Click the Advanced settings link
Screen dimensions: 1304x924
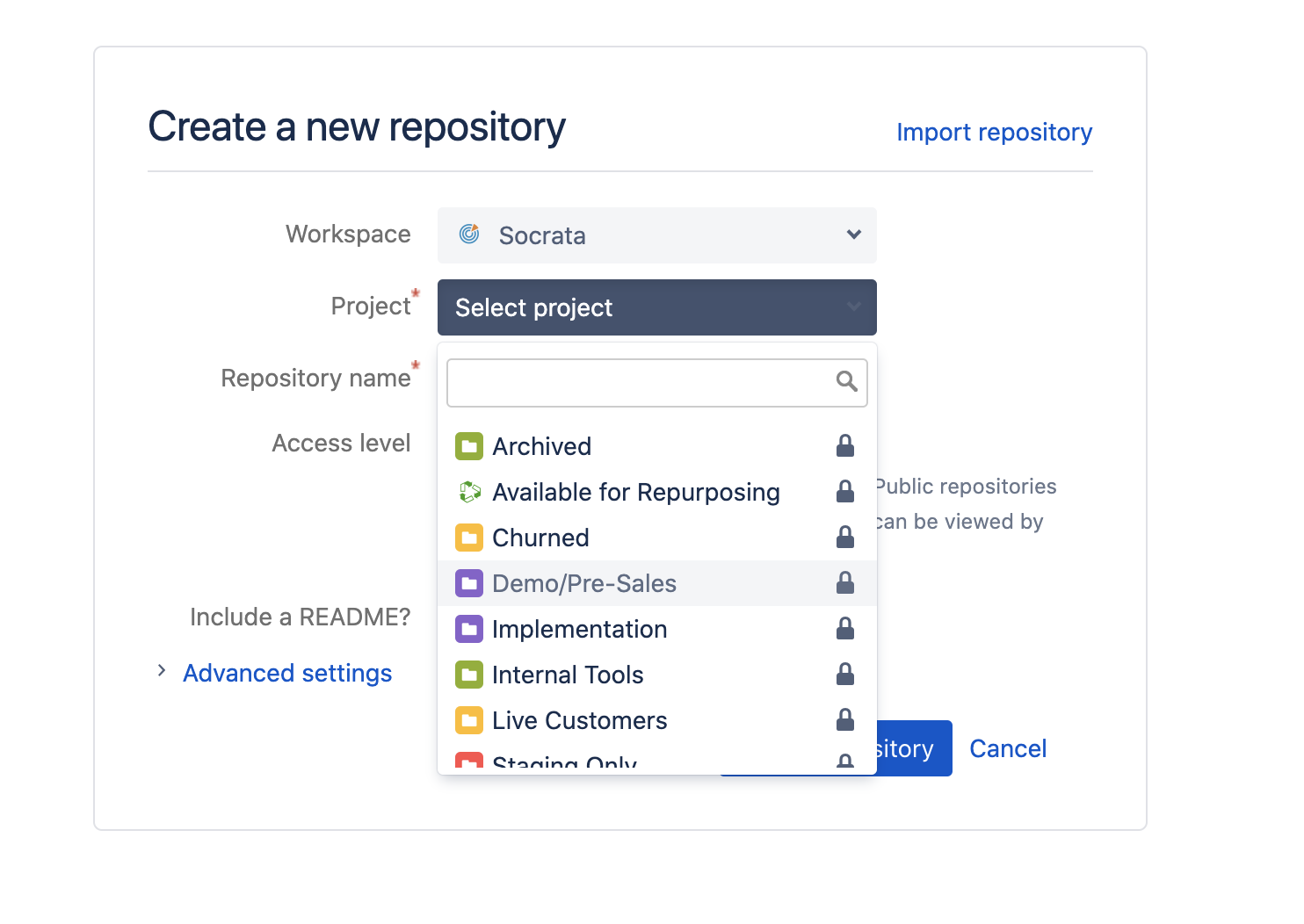coord(287,673)
